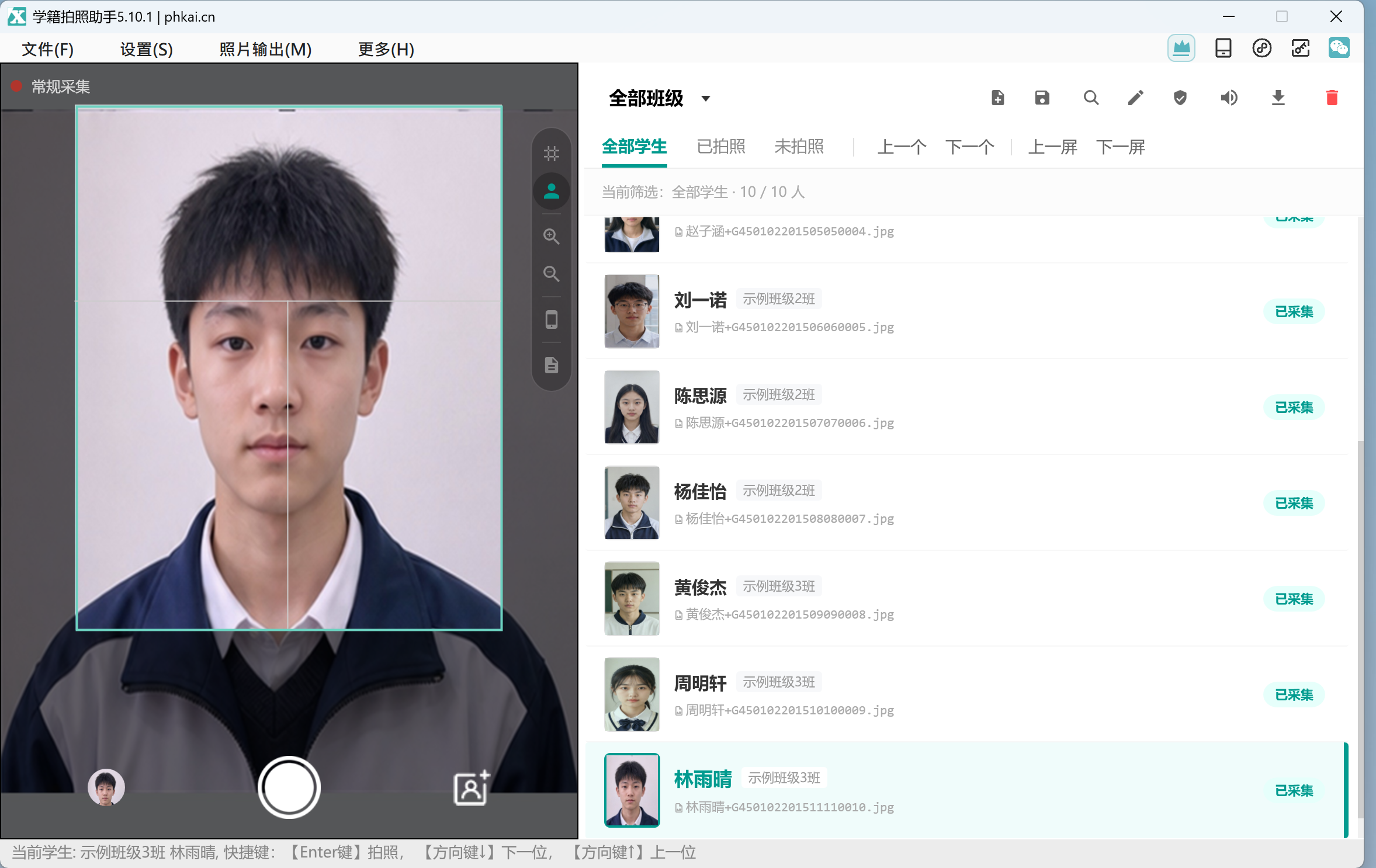Zoom in the camera preview
1376x868 pixels.
click(x=551, y=237)
